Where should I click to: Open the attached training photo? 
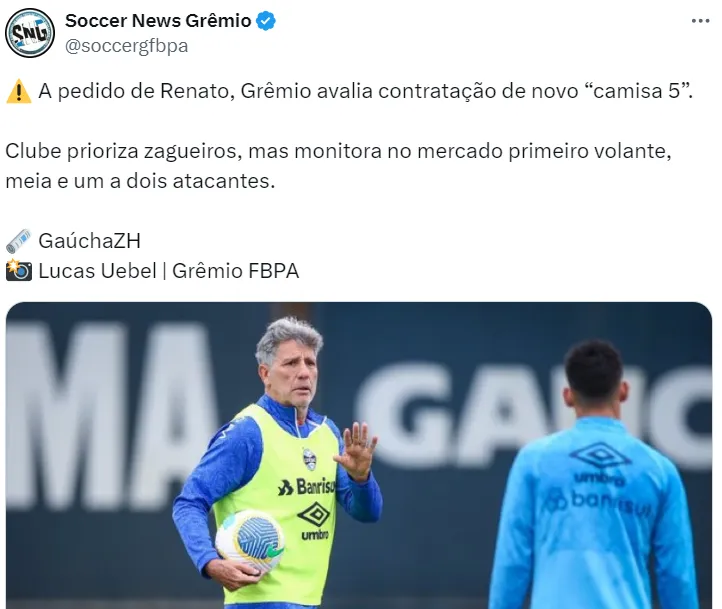[x=359, y=455]
